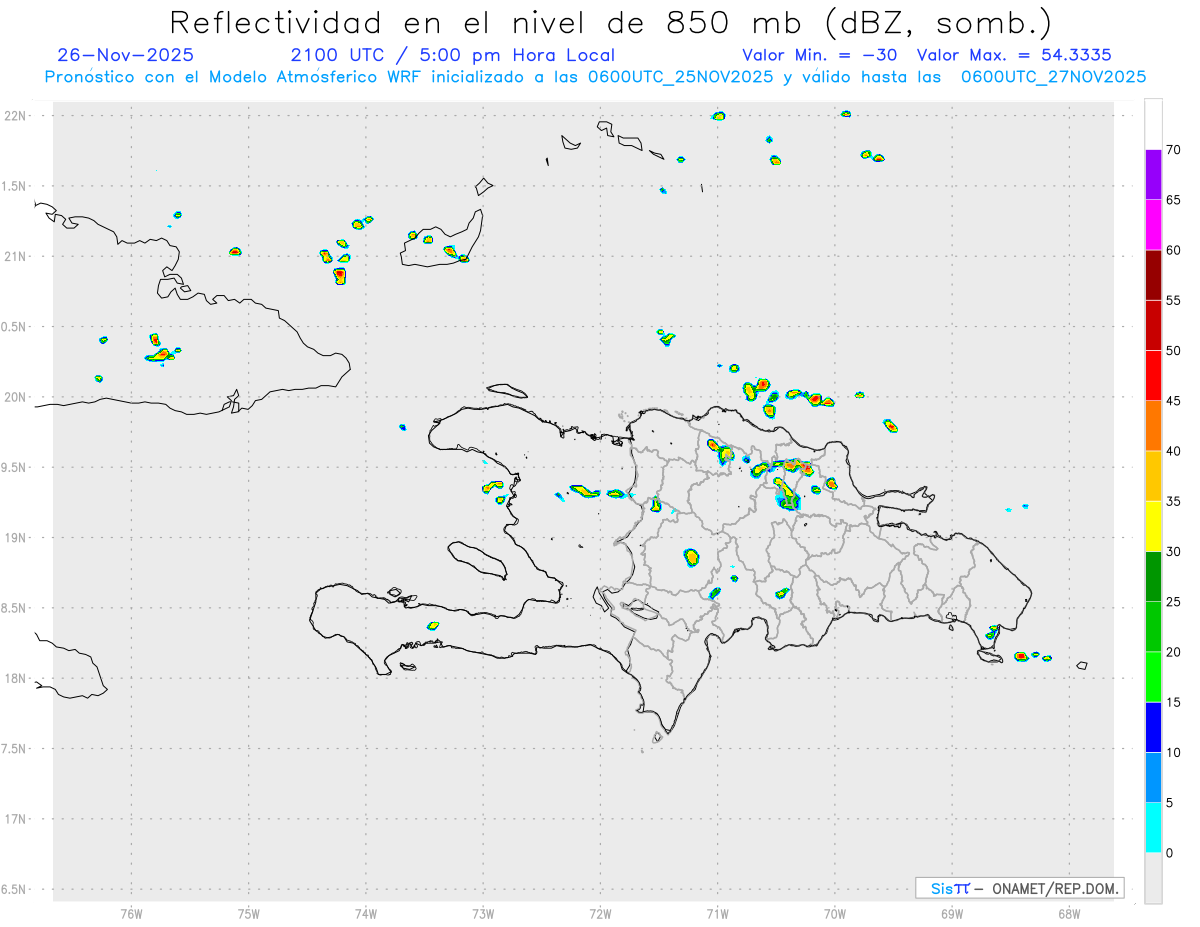Click the latitude axis label '19N'

click(x=15, y=538)
